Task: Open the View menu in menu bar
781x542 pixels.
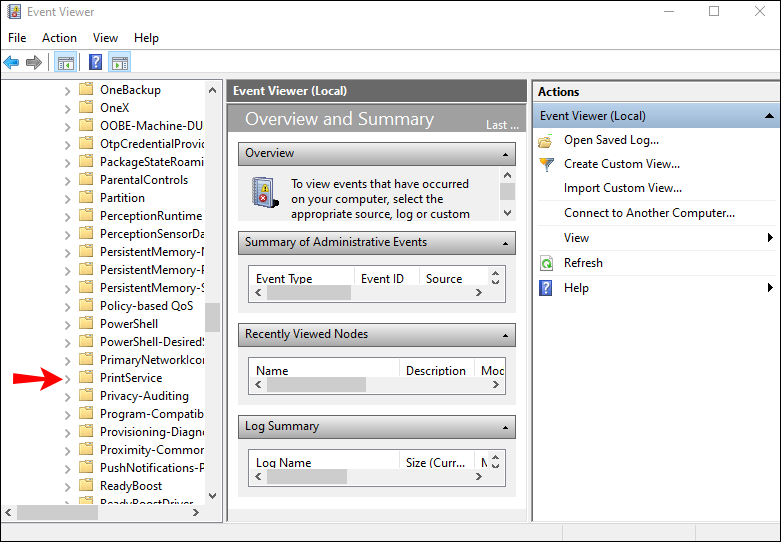Action: [x=105, y=38]
